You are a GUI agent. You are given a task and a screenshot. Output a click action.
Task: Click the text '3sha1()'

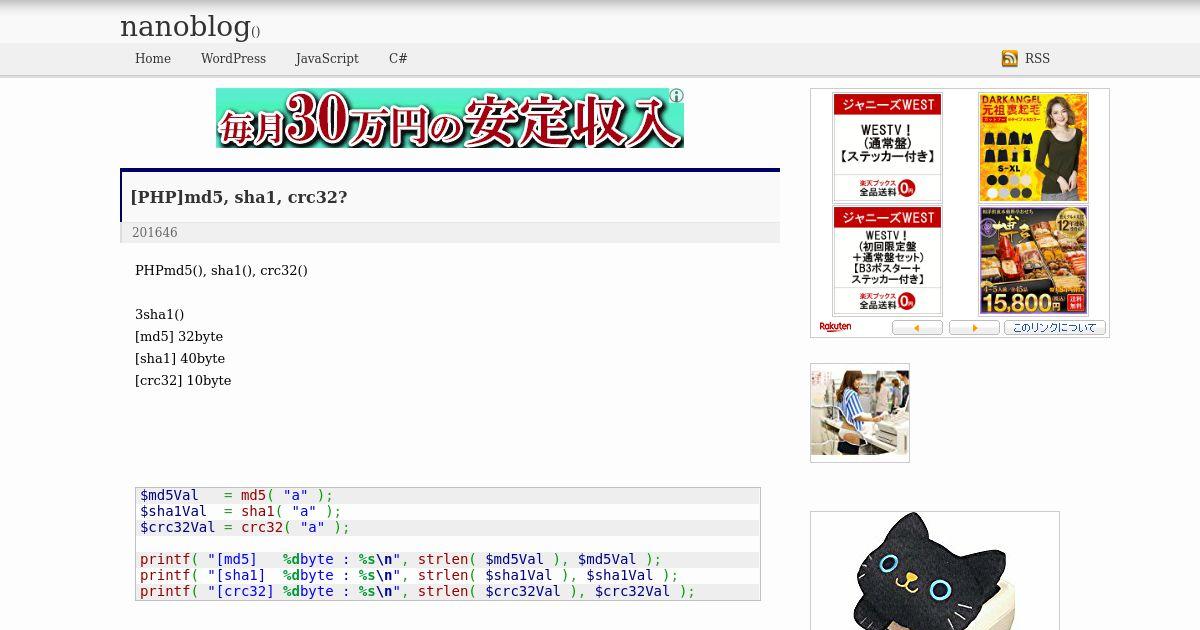(160, 315)
